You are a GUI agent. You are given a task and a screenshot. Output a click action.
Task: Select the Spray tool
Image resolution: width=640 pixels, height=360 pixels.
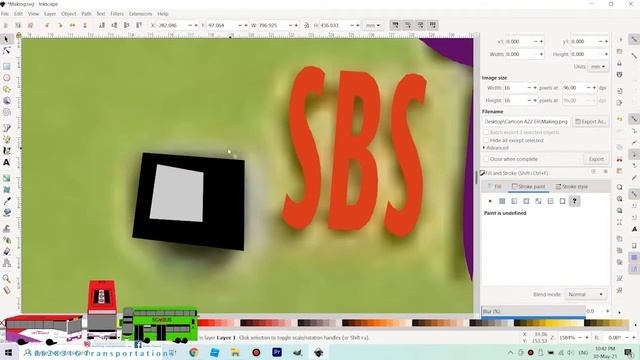tap(7, 240)
